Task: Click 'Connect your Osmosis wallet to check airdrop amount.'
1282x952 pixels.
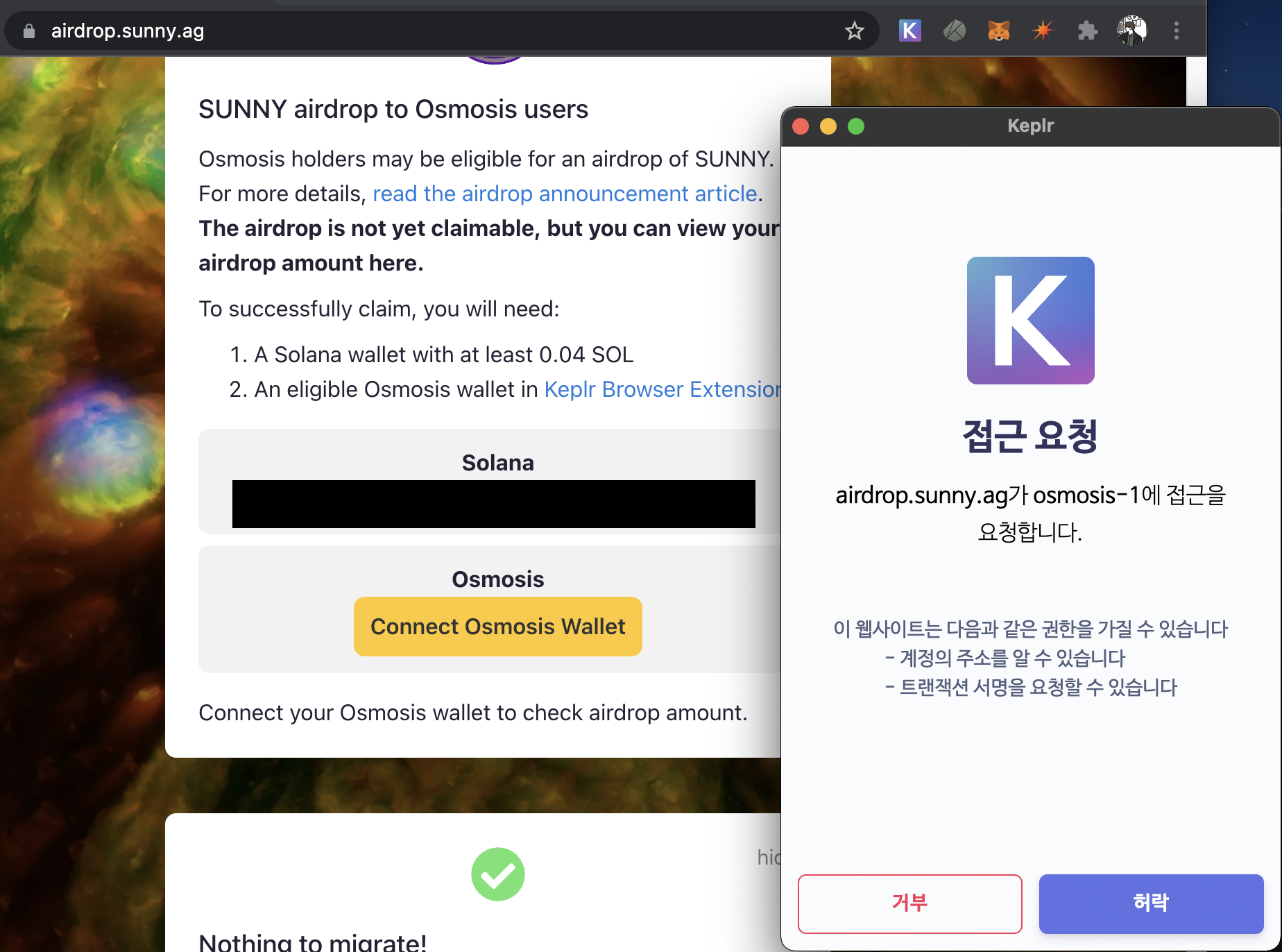Action: click(x=473, y=713)
